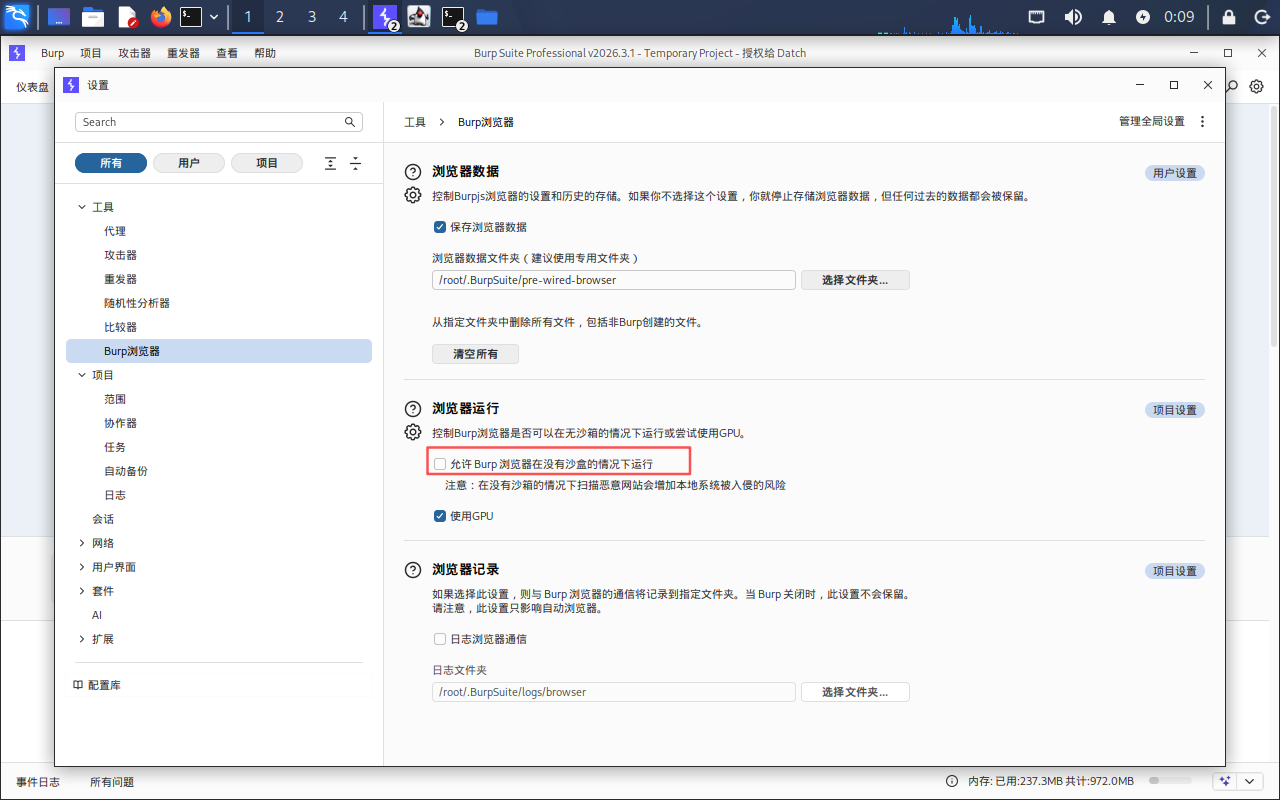Click 选择文件夹 for browser data folder
1280x800 pixels.
(x=855, y=280)
